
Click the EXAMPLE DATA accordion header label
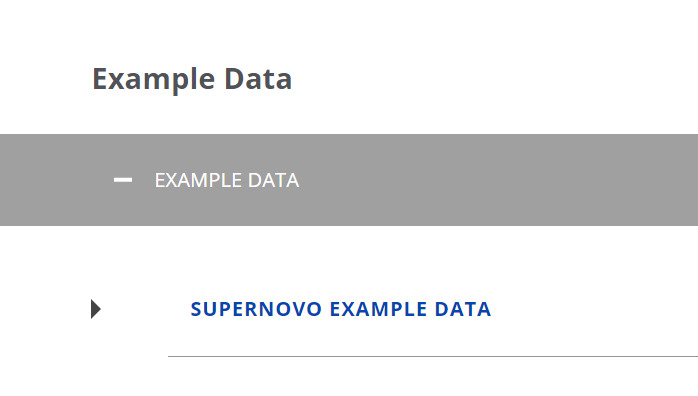point(227,180)
